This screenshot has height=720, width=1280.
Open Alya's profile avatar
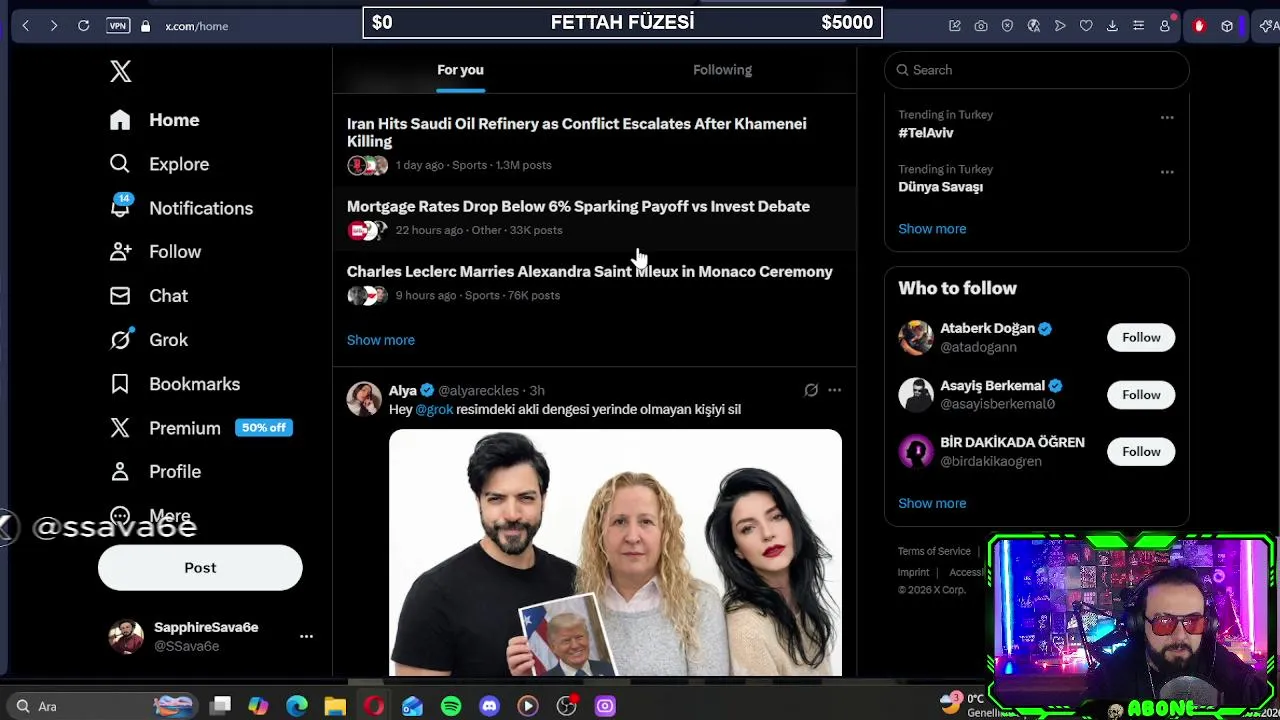click(364, 398)
